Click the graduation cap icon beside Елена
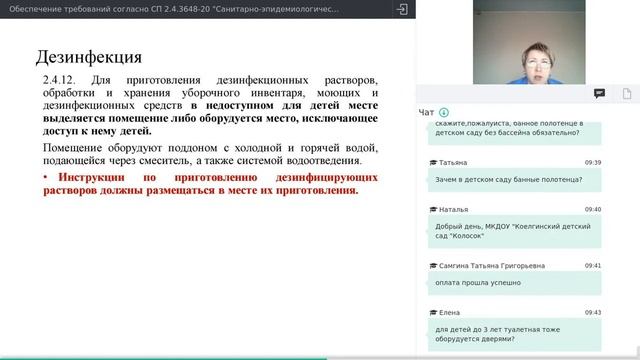The height and width of the screenshot is (360, 640). tap(433, 313)
